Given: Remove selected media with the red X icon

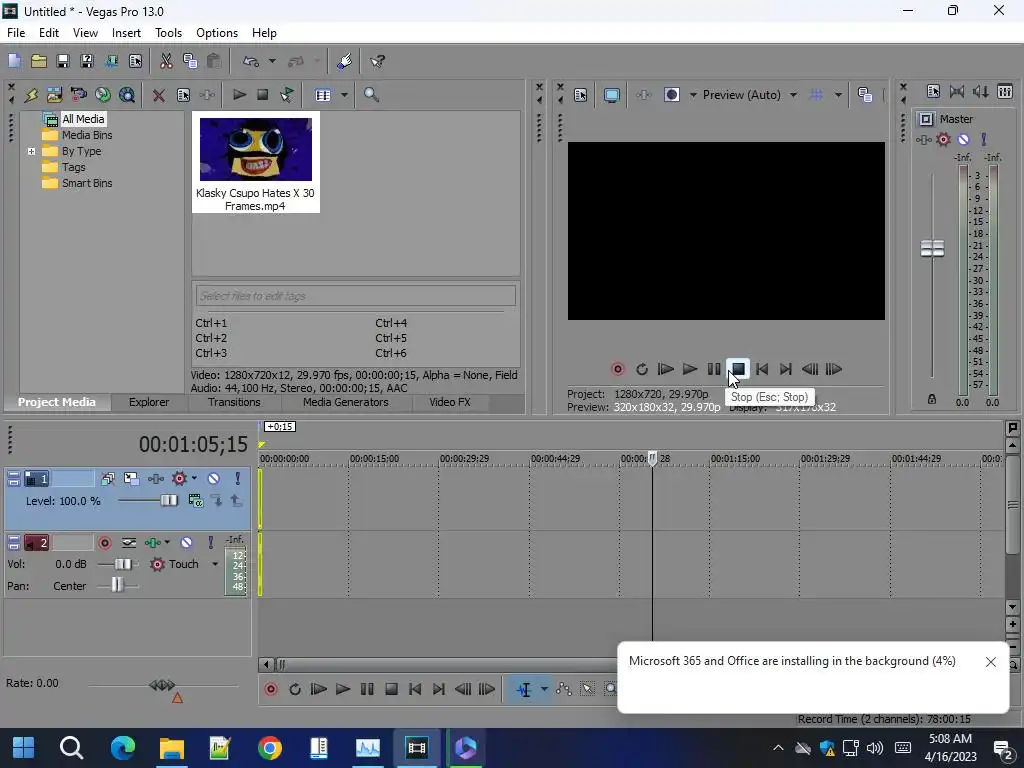Looking at the screenshot, I should pos(158,95).
